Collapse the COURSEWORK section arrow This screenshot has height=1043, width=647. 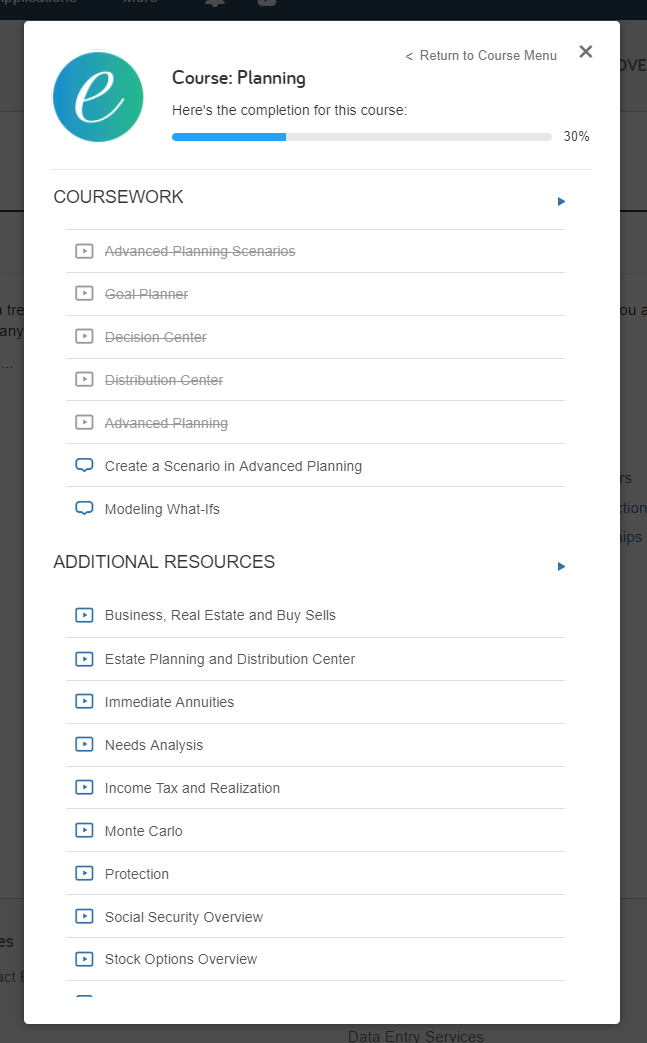click(561, 202)
